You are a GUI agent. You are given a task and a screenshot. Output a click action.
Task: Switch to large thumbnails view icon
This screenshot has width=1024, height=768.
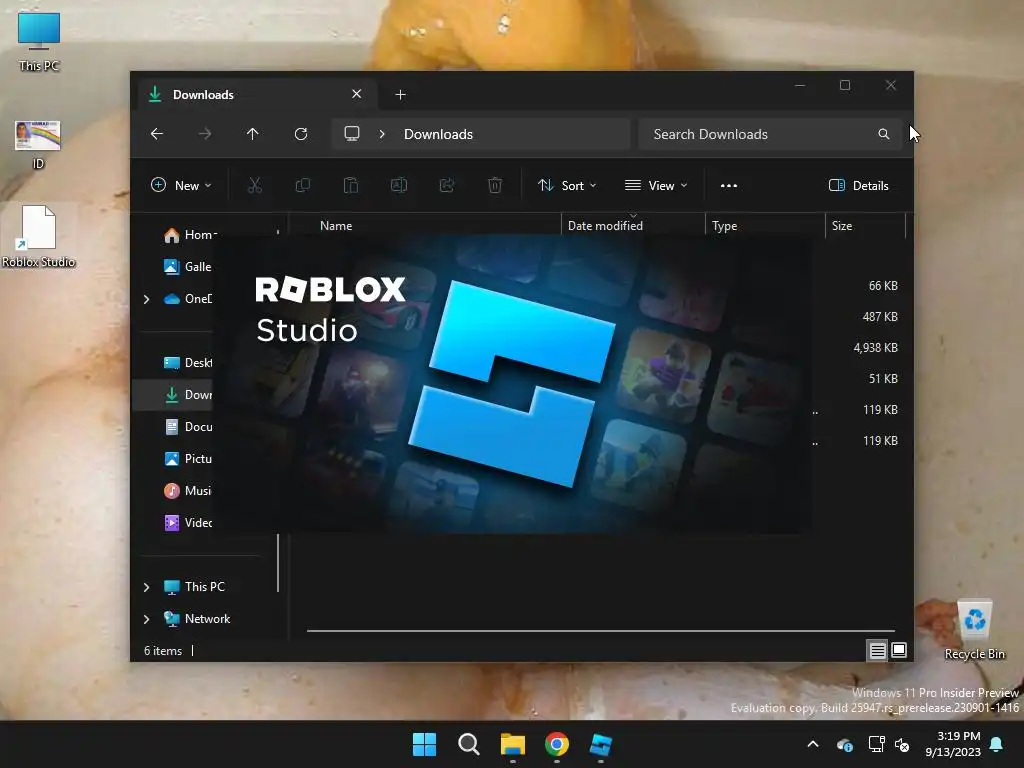pos(899,650)
